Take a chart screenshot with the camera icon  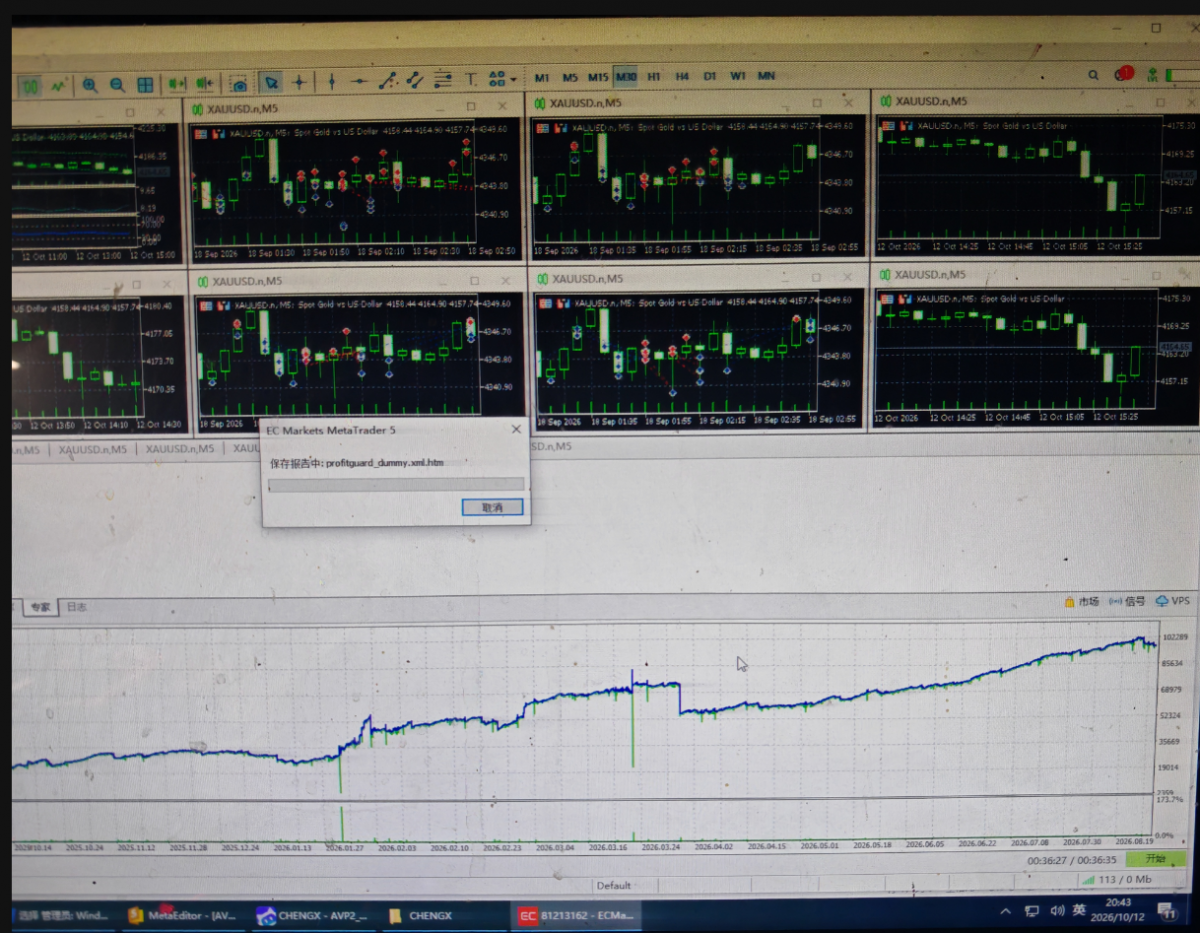click(x=238, y=83)
